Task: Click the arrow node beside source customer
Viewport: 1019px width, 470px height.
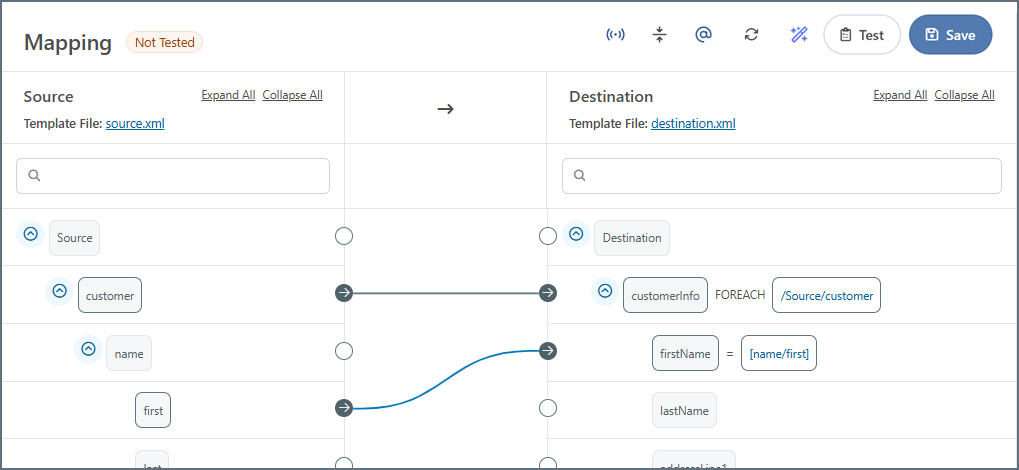Action: point(344,293)
